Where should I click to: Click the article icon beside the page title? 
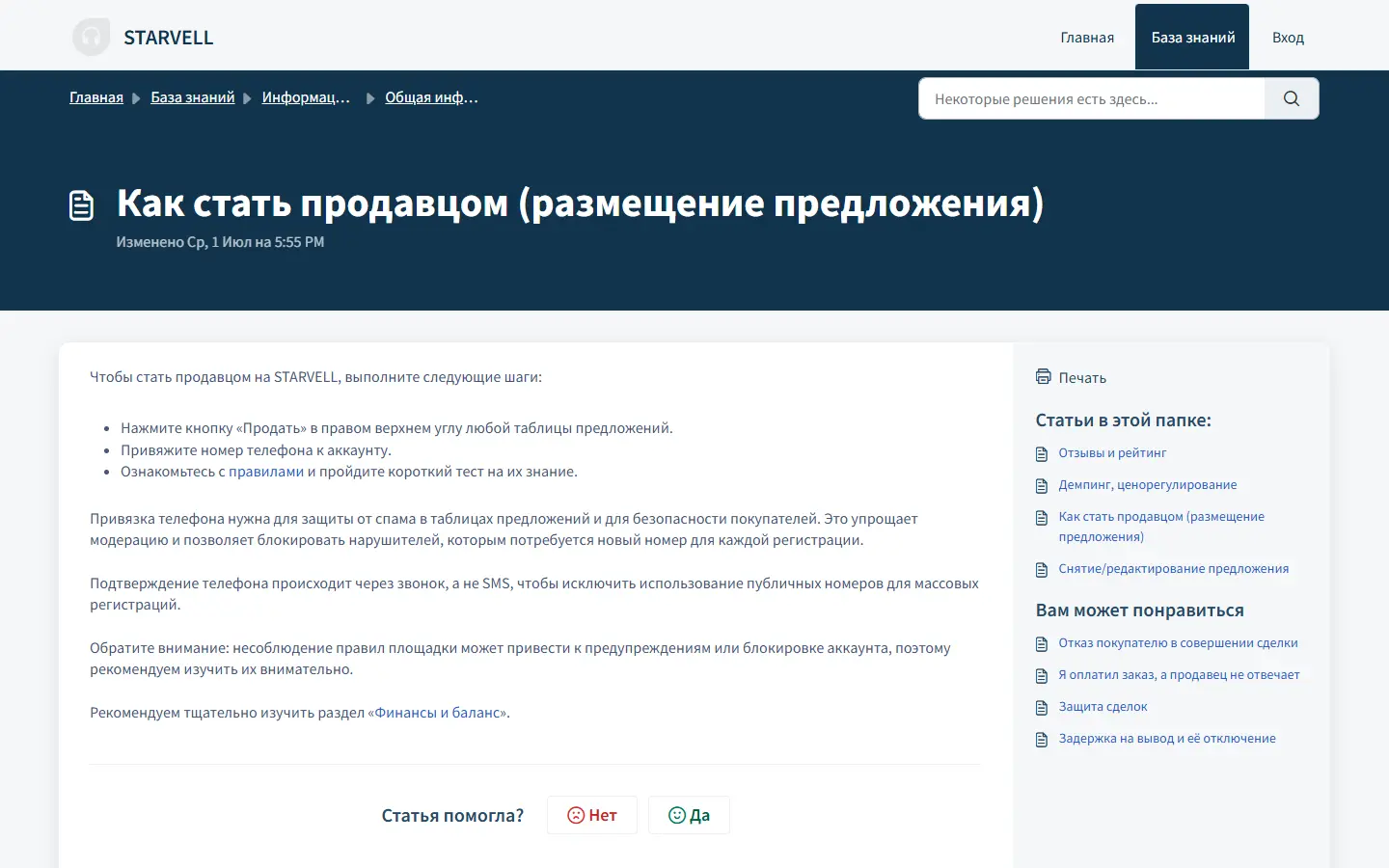click(x=82, y=205)
